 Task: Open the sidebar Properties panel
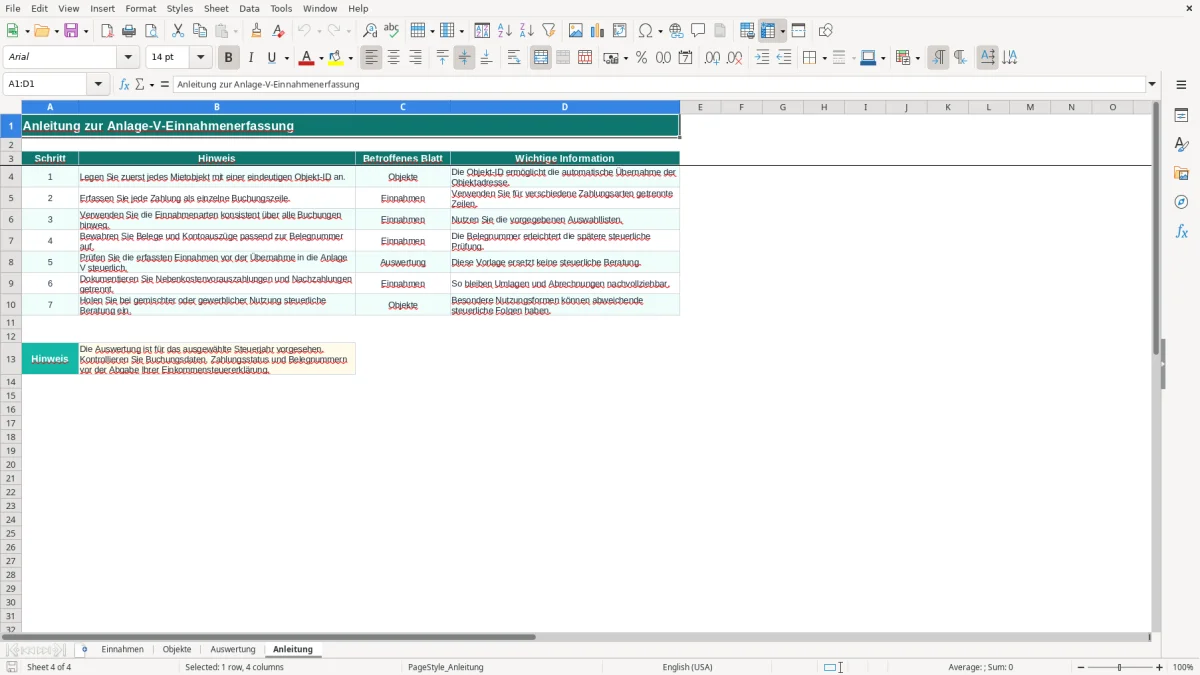coord(1181,116)
